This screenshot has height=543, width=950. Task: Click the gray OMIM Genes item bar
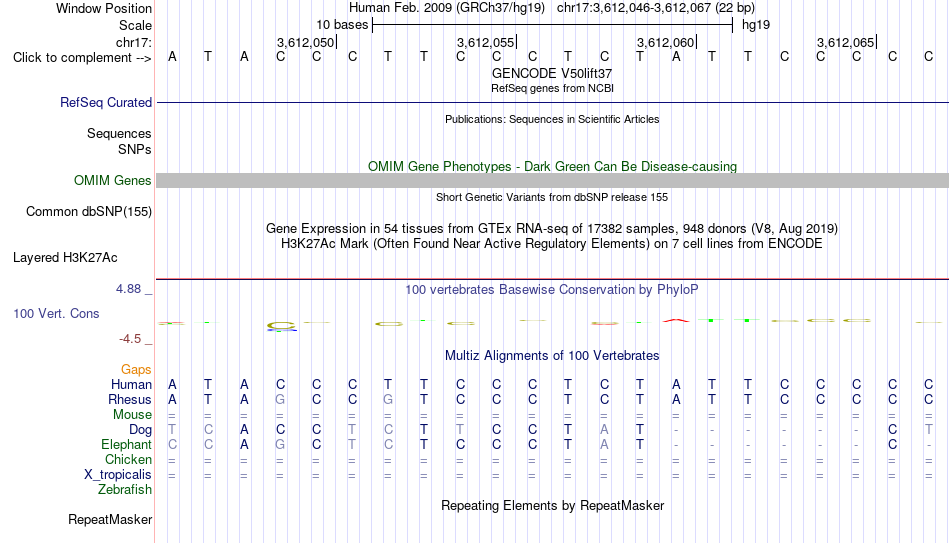tap(552, 181)
